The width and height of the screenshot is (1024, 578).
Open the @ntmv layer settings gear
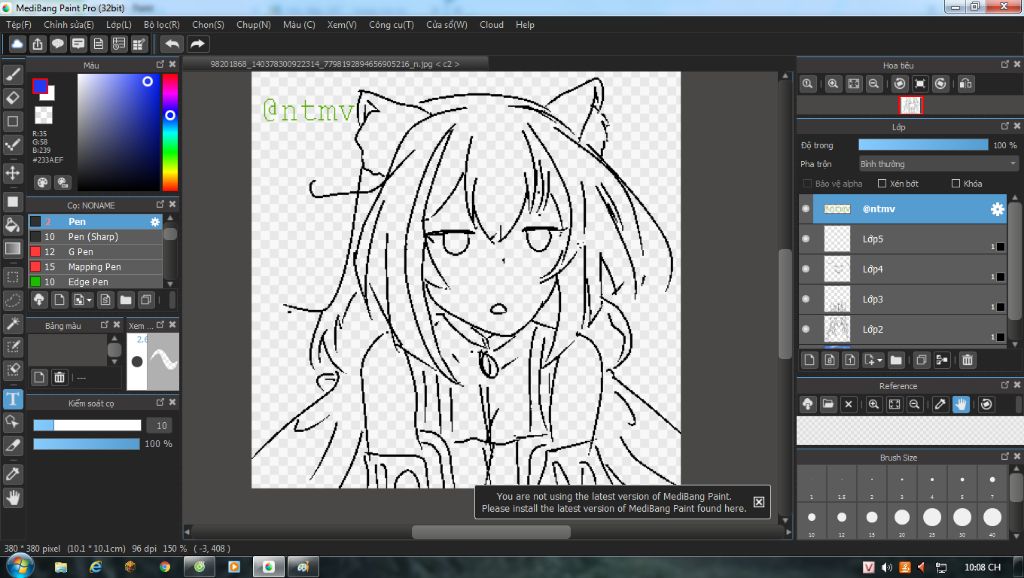pyautogui.click(x=997, y=209)
